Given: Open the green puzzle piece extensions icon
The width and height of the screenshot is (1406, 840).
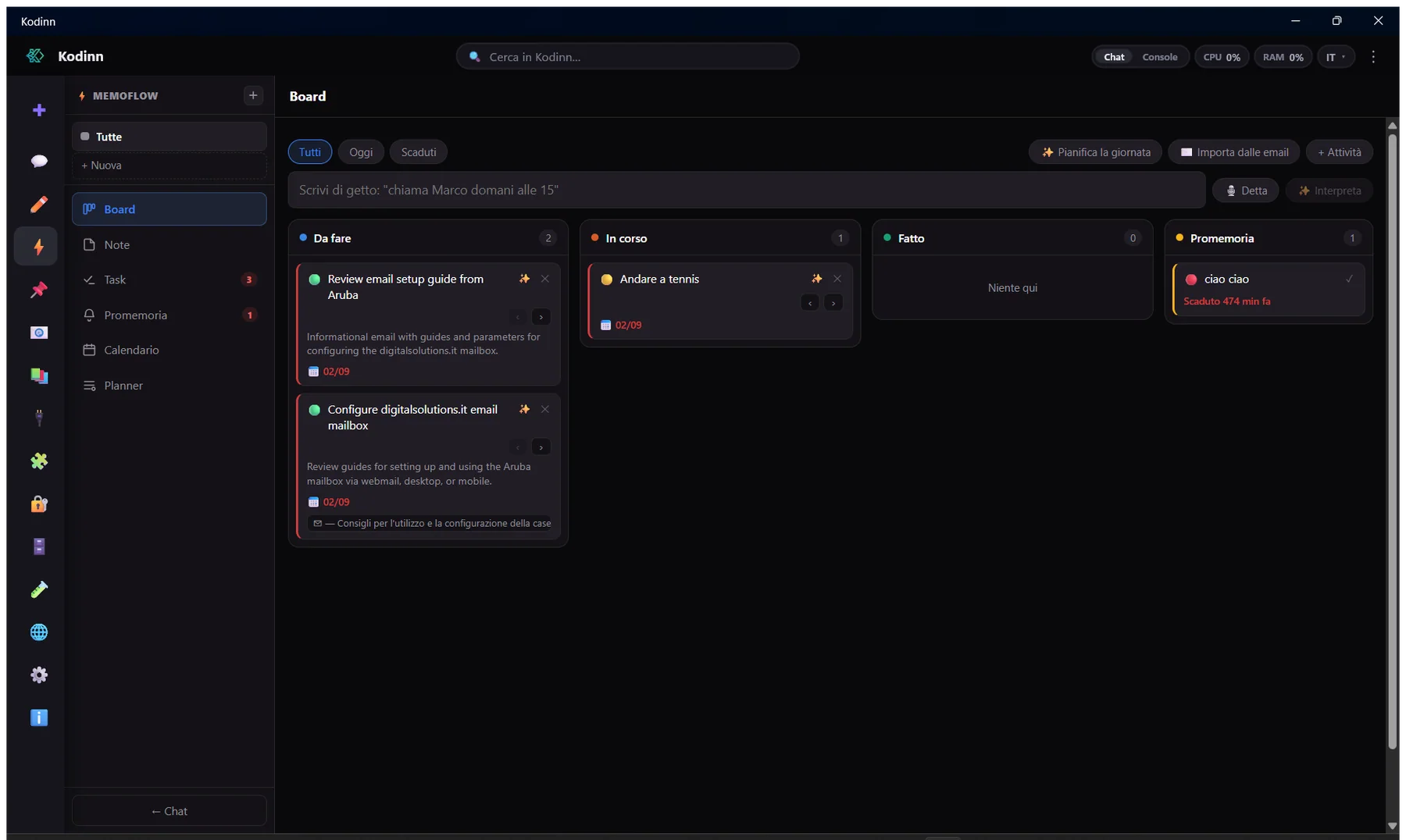Looking at the screenshot, I should [x=38, y=461].
